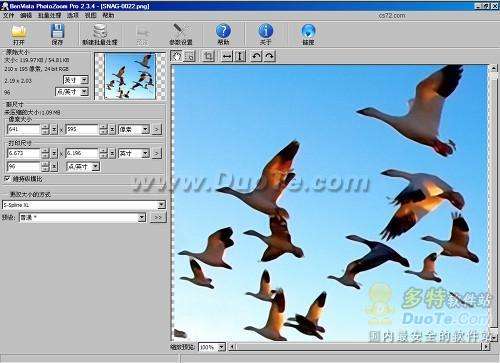500x363 pixels.
Task: Click the new resolution field showing 96
Action: tap(24, 166)
